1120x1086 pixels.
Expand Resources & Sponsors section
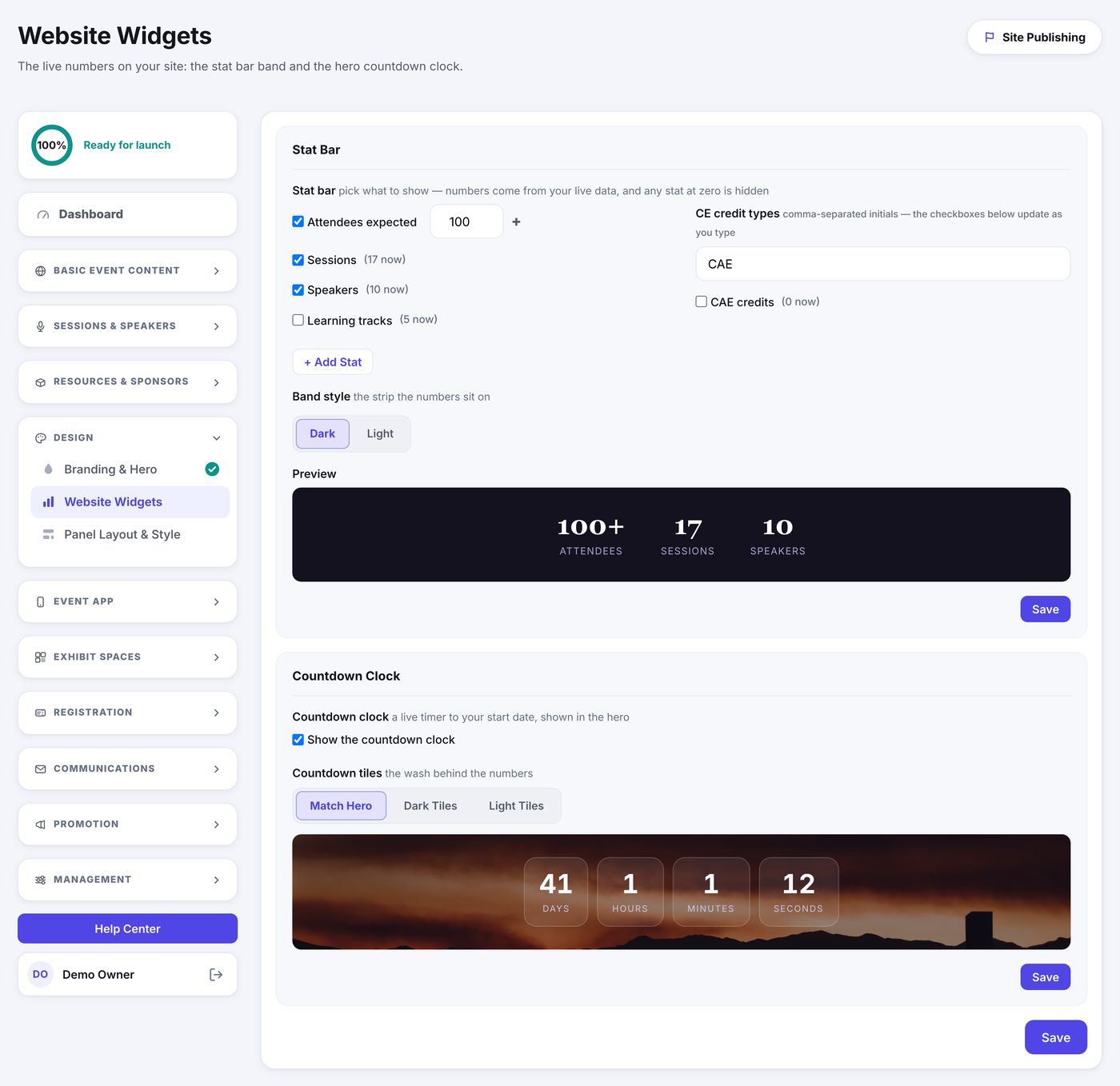[127, 382]
